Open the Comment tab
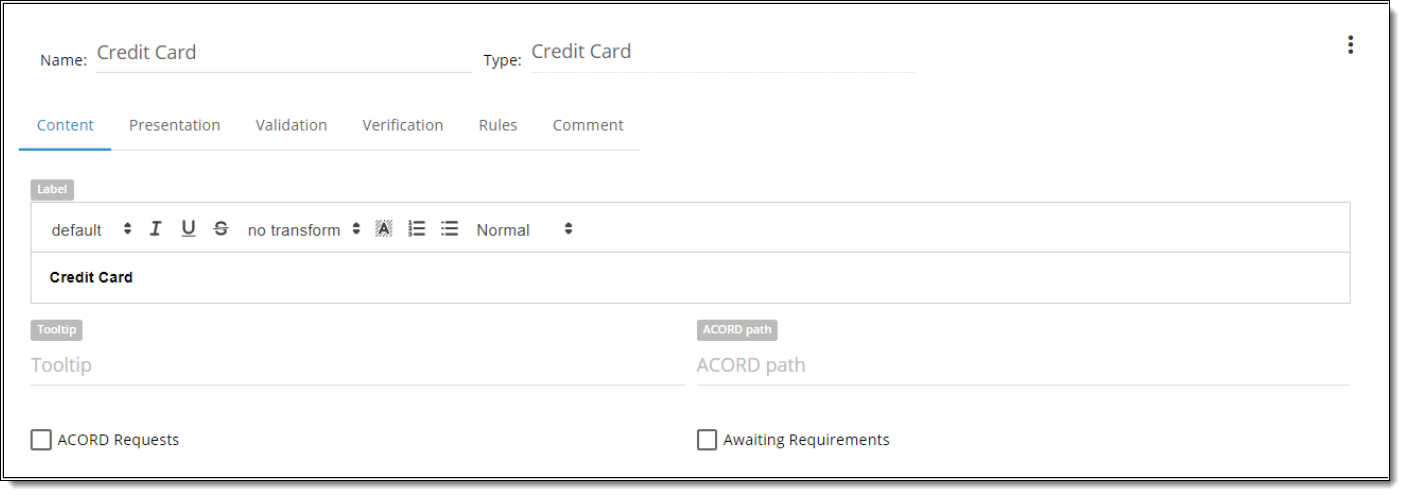Image resolution: width=1405 pixels, height=496 pixels. pos(588,125)
